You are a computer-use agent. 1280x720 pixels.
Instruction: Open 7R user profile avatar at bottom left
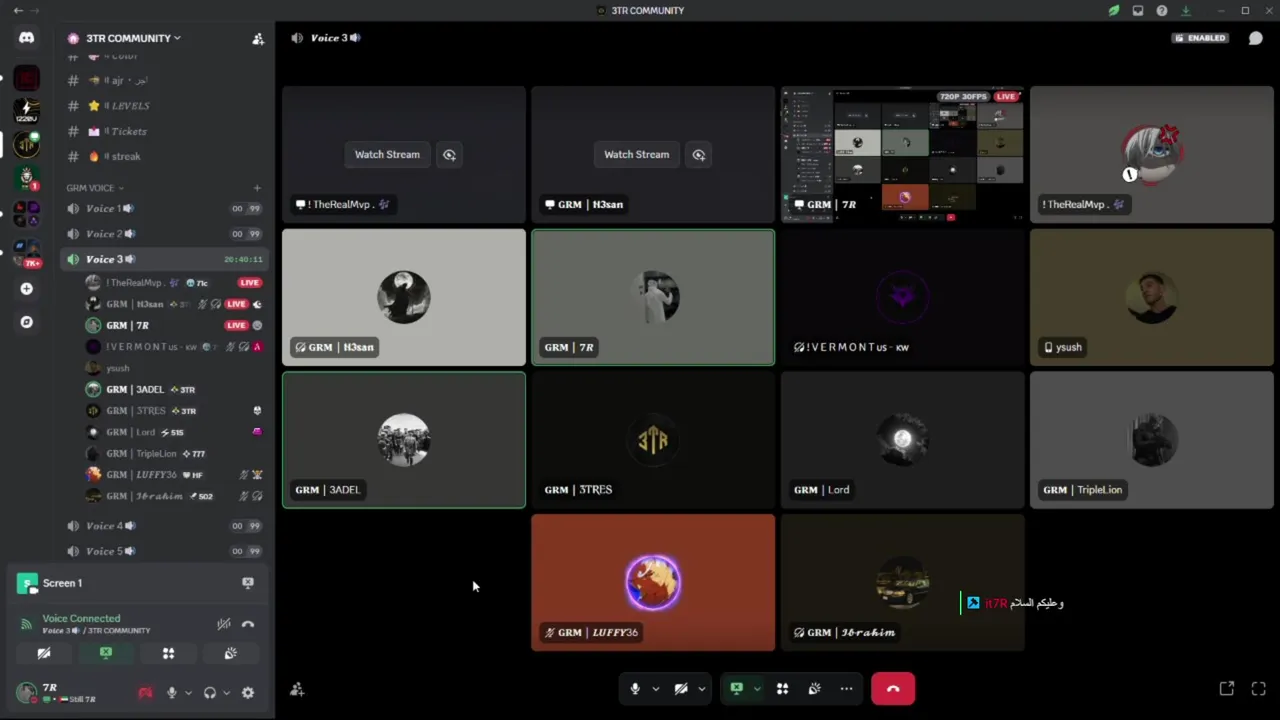(x=26, y=692)
